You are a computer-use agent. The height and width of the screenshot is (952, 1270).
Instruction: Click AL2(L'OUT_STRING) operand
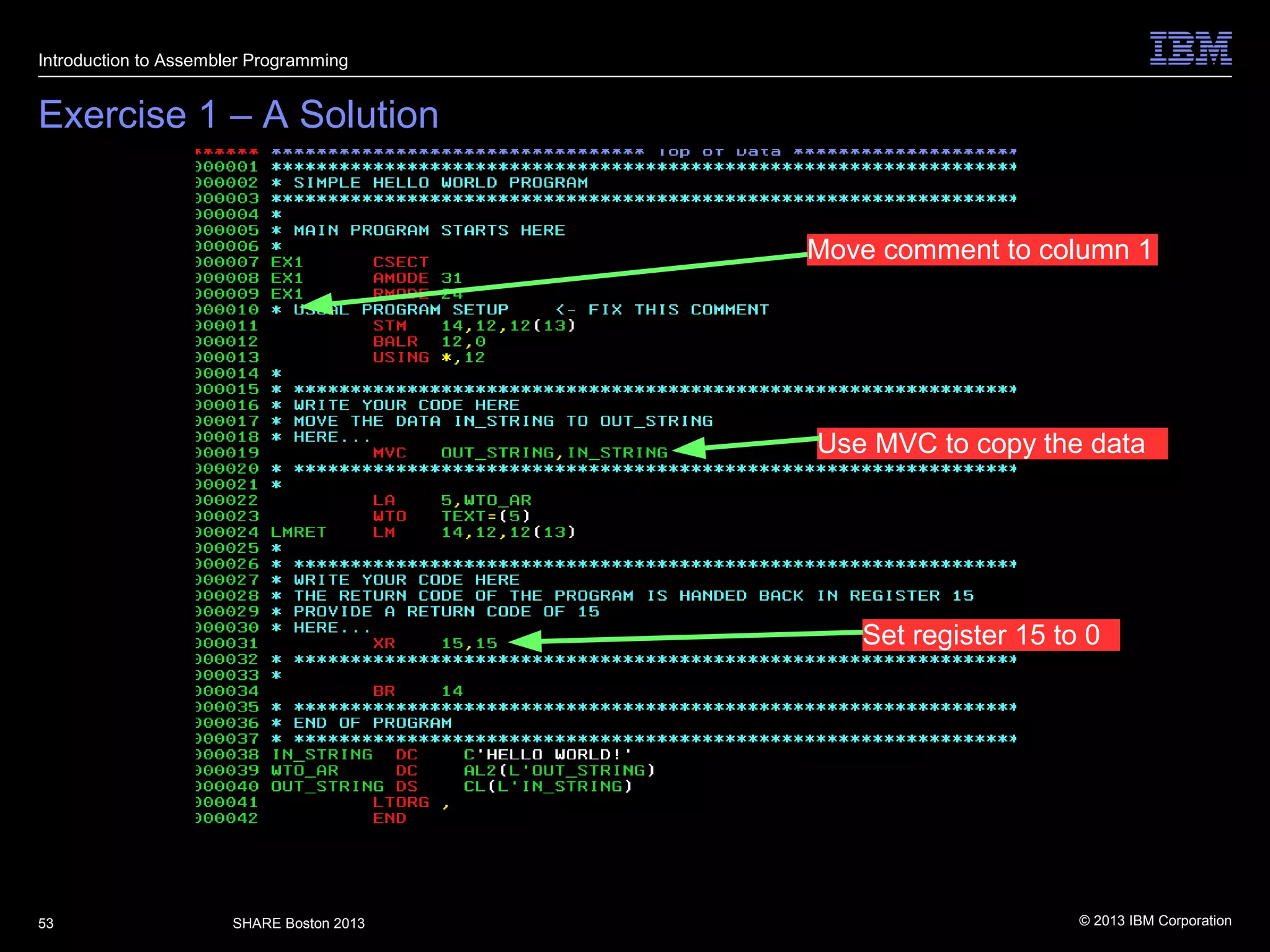[559, 771]
